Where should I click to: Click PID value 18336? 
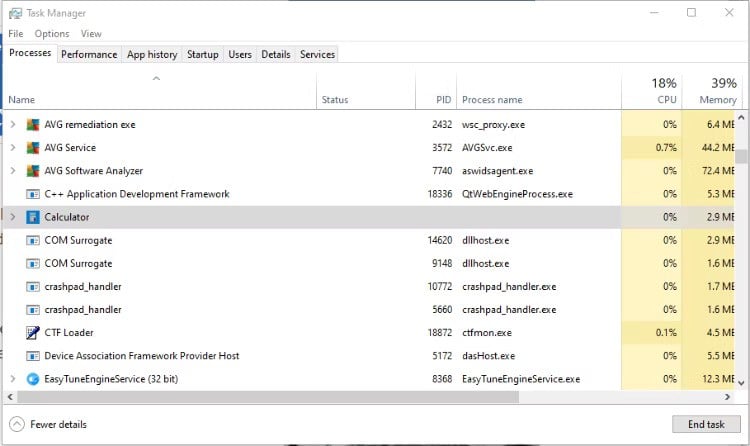coord(440,194)
